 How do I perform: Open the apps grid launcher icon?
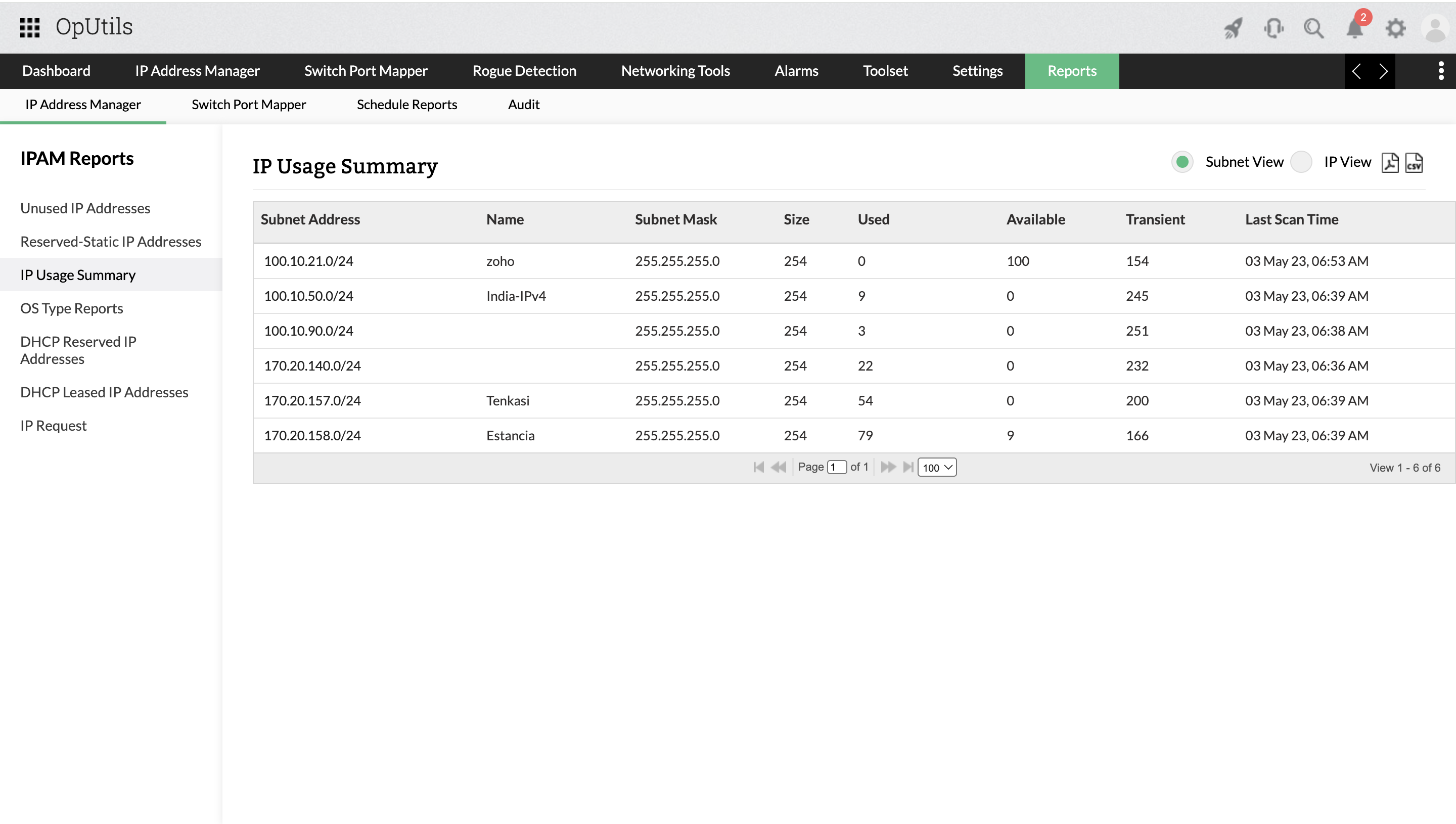(29, 27)
